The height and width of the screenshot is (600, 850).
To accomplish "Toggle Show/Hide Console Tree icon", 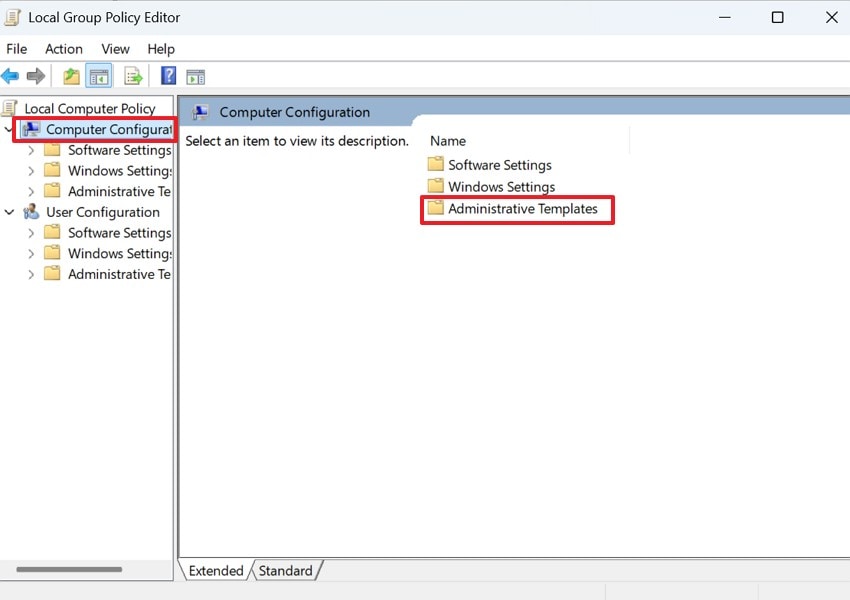I will coord(99,76).
